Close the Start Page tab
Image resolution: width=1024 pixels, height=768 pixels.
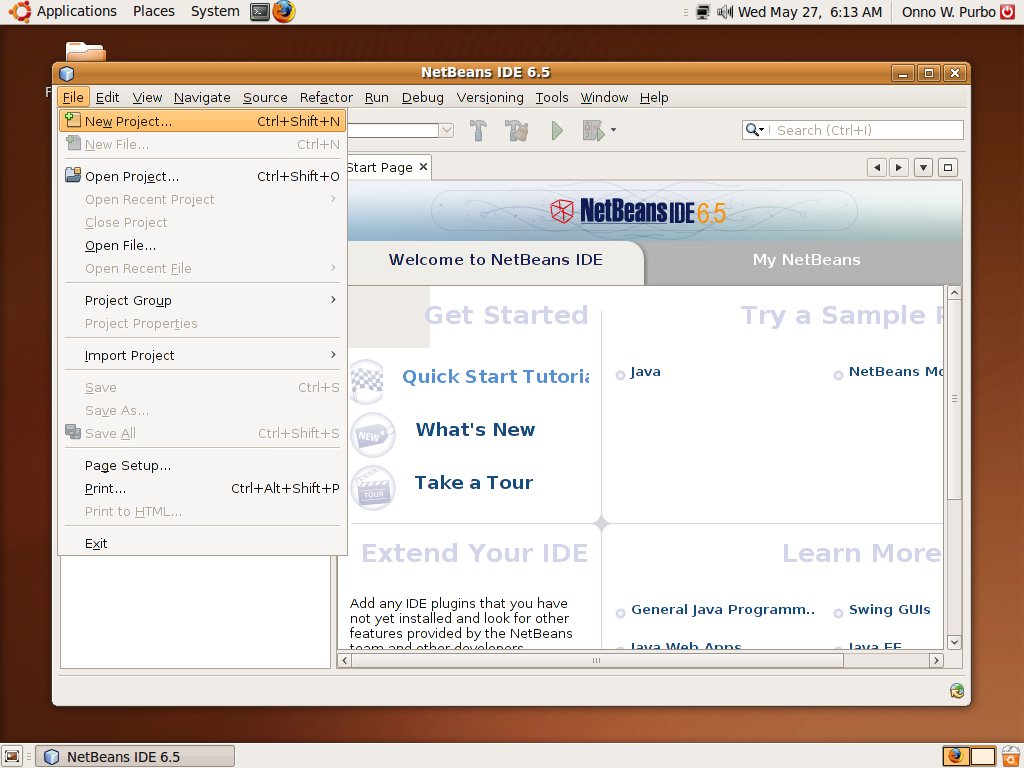[x=423, y=167]
